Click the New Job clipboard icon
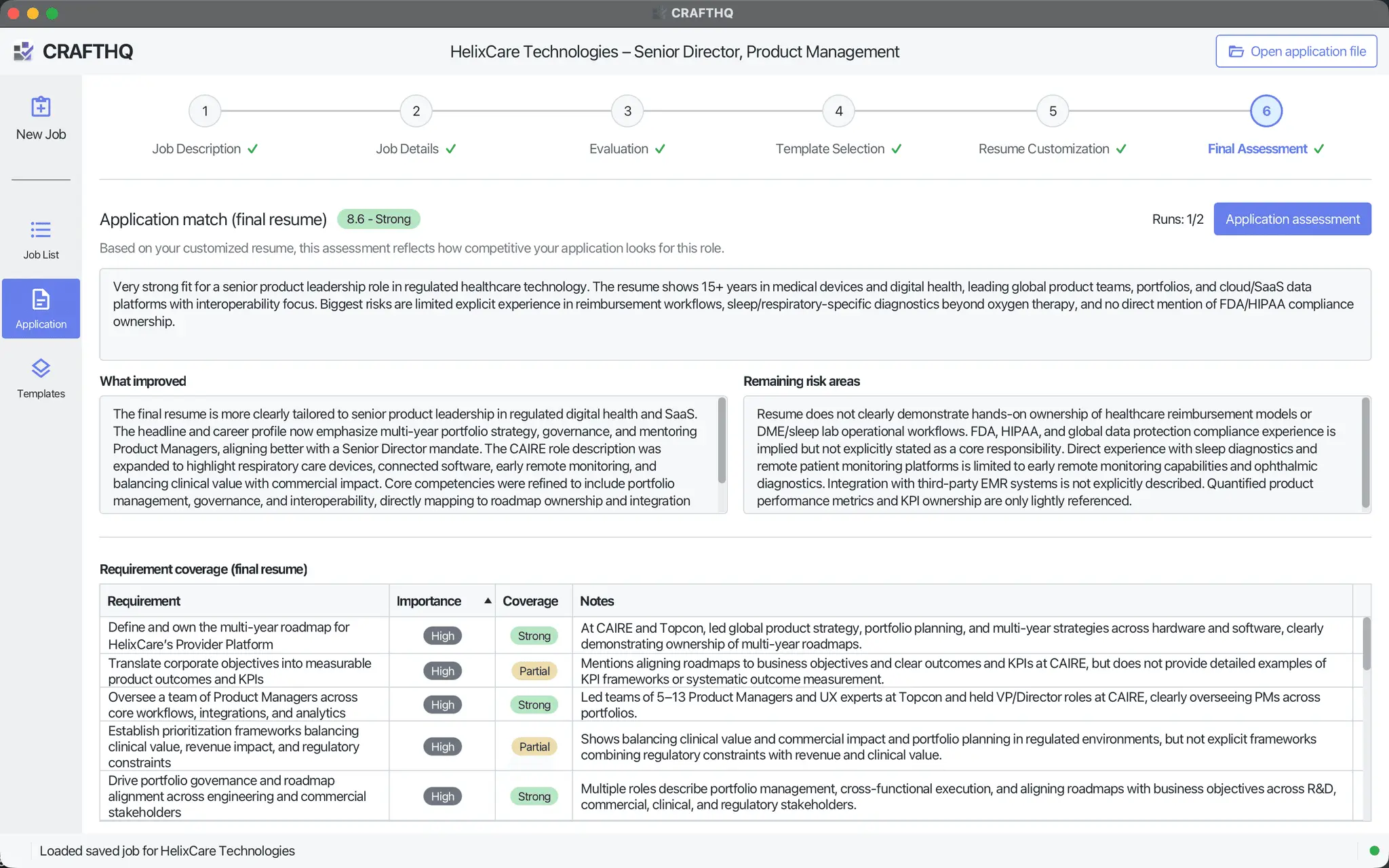1389x868 pixels. click(41, 106)
